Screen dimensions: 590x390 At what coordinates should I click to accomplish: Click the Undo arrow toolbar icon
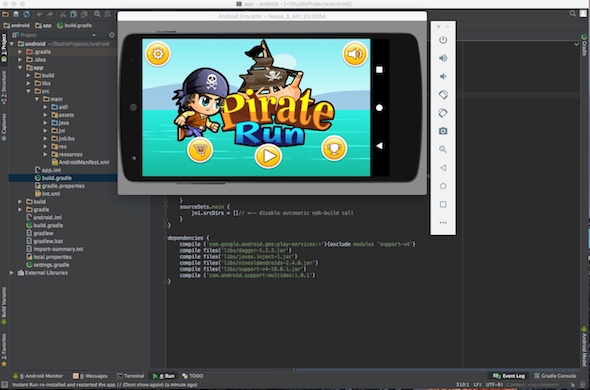point(40,14)
